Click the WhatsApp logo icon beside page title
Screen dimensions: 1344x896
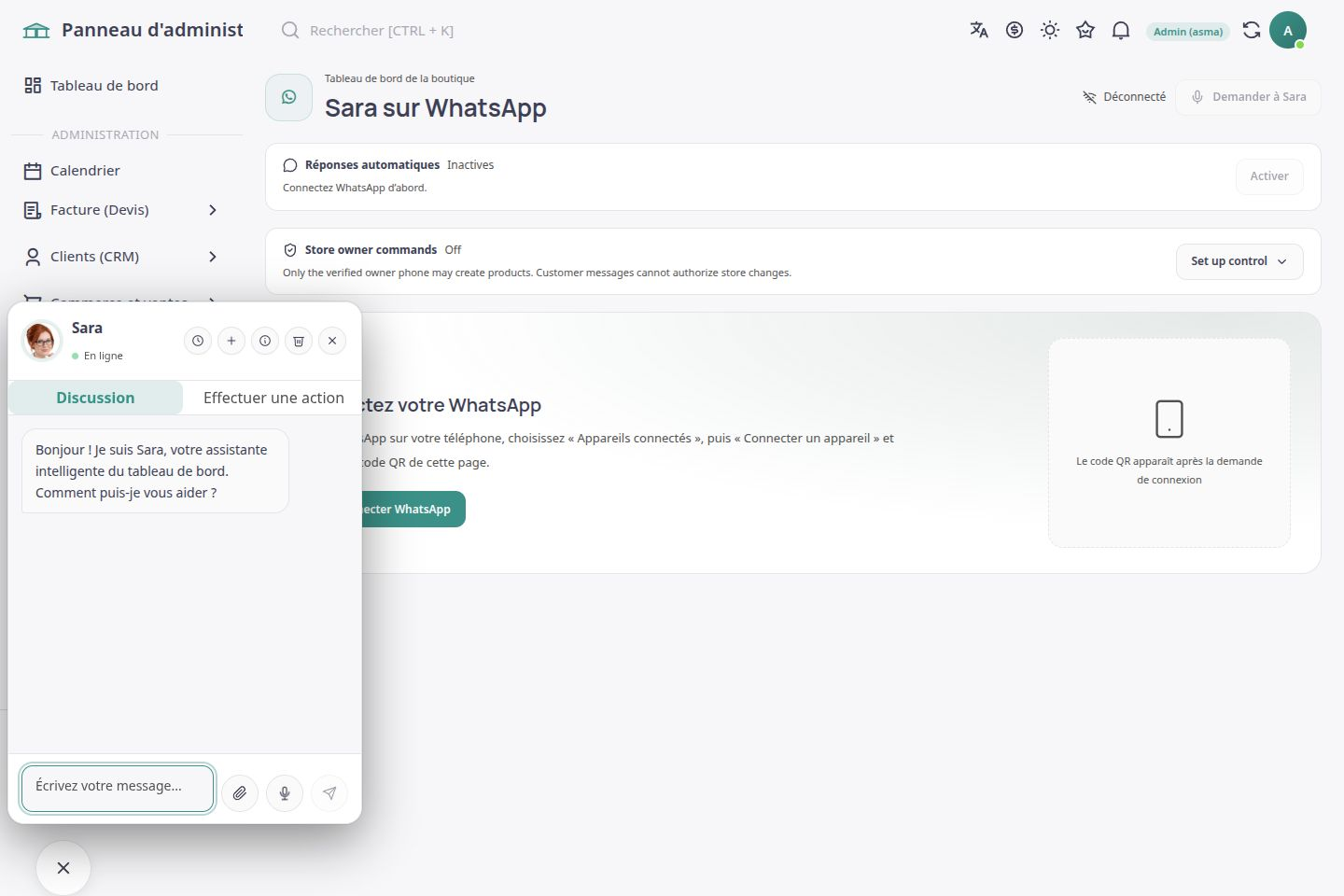click(x=289, y=97)
